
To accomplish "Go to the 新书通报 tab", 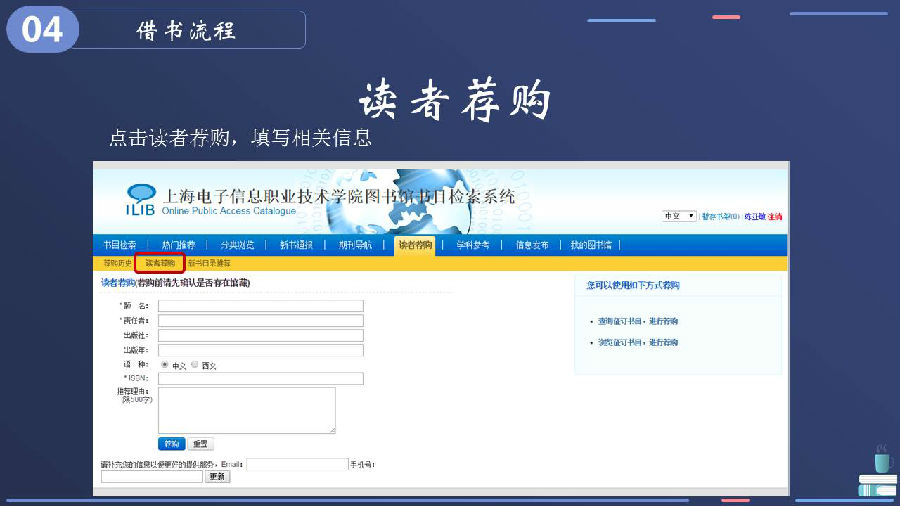I will [296, 245].
